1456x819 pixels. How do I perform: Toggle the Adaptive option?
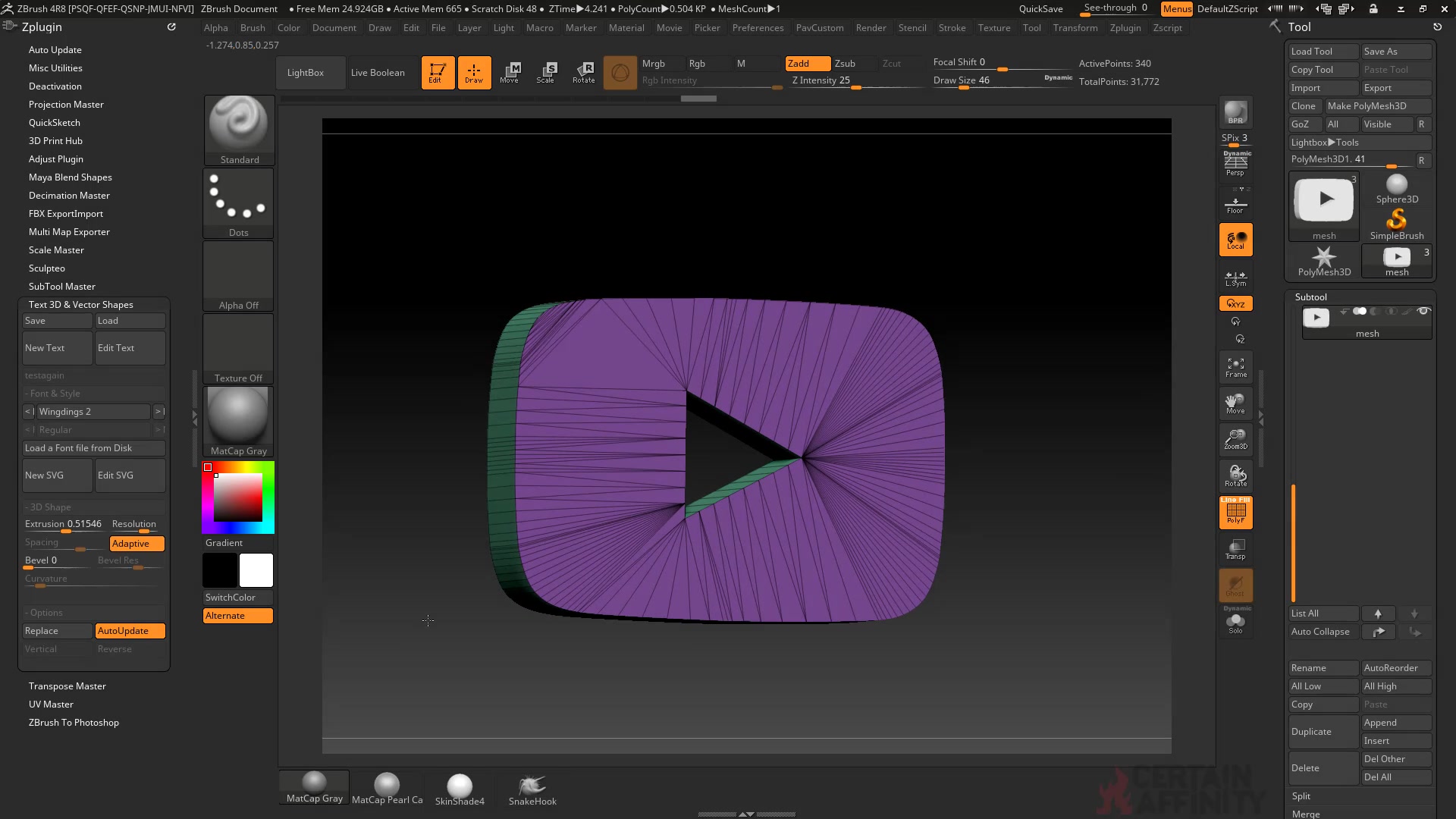[137, 544]
